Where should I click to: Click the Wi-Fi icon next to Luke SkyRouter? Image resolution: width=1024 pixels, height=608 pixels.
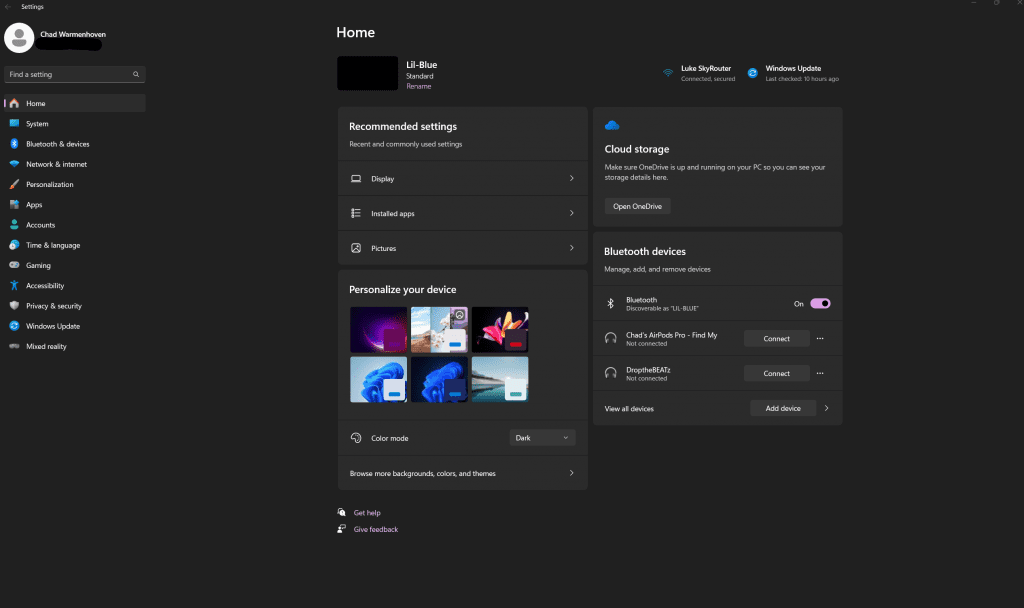[x=668, y=72]
